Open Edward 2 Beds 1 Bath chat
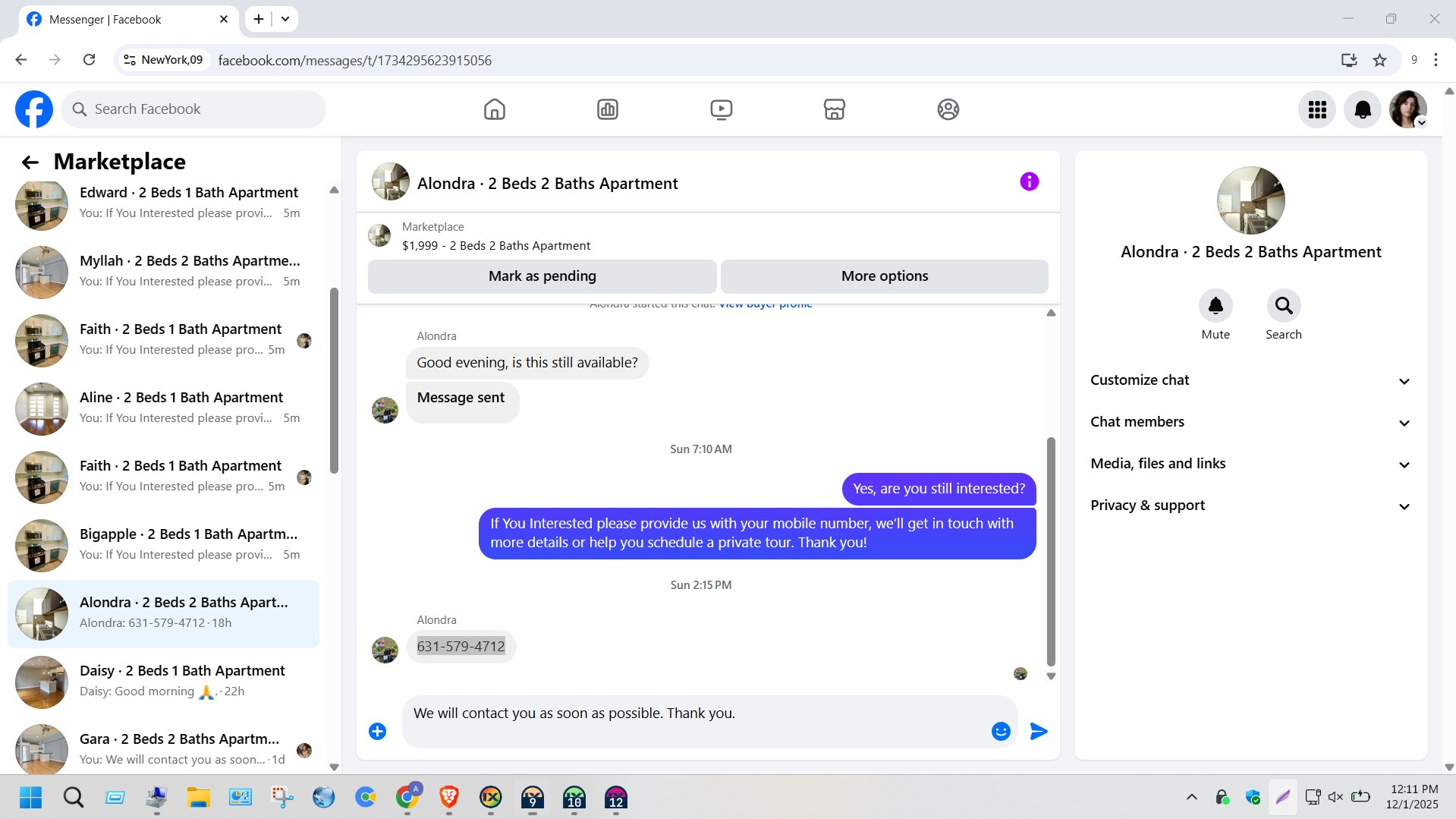Image resolution: width=1456 pixels, height=819 pixels. pyautogui.click(x=163, y=203)
